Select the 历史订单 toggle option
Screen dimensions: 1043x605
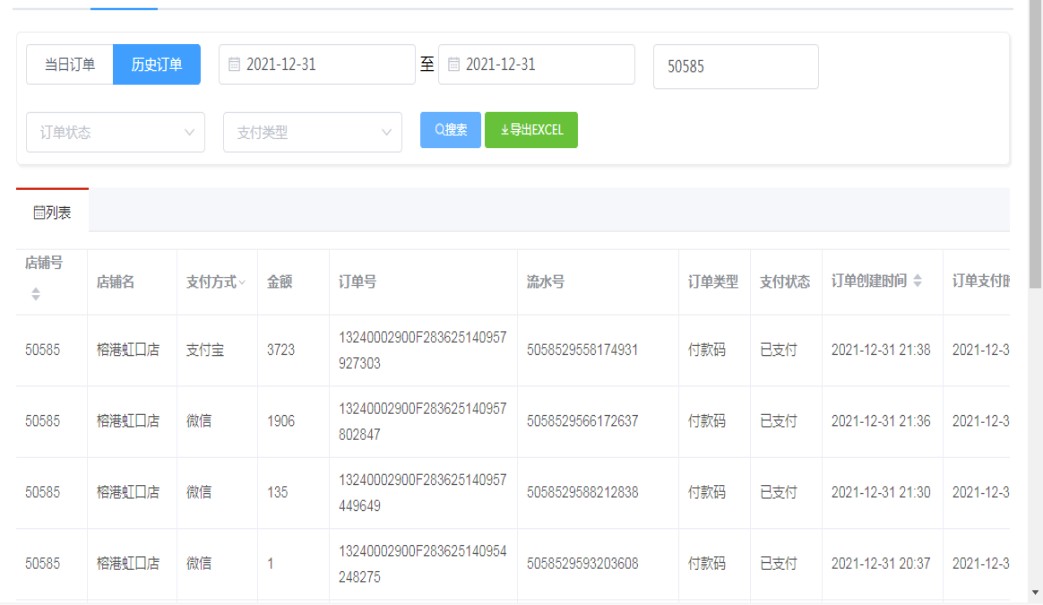click(x=157, y=65)
